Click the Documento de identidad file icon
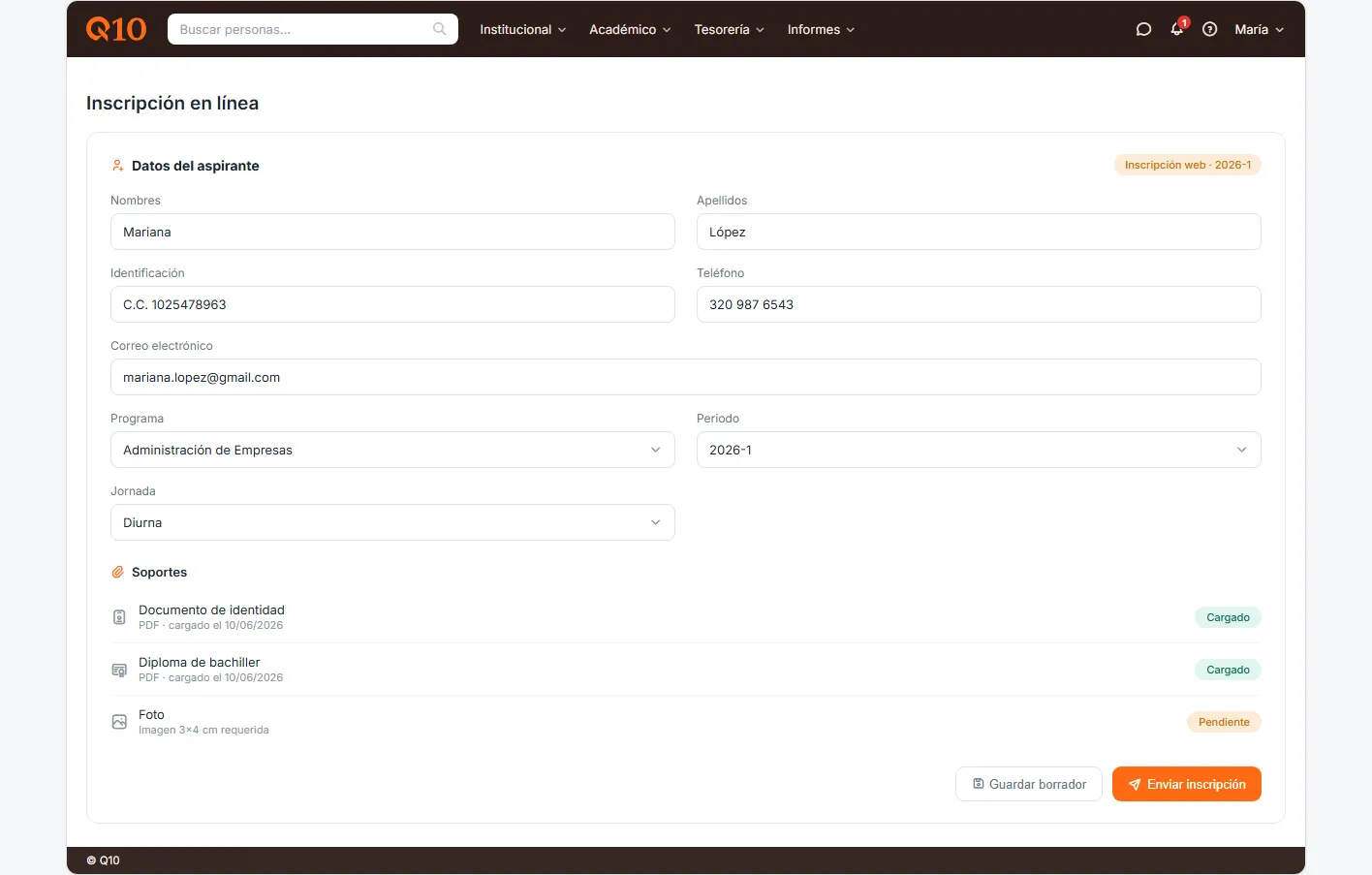Viewport: 1372px width, 875px height. tap(119, 617)
